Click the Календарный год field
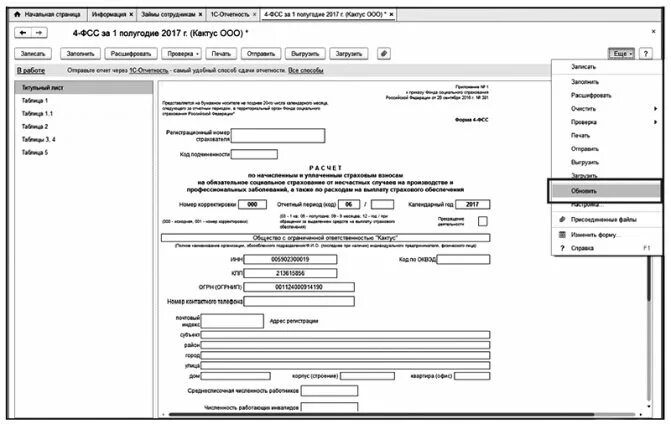The height and width of the screenshot is (424, 671). point(472,205)
